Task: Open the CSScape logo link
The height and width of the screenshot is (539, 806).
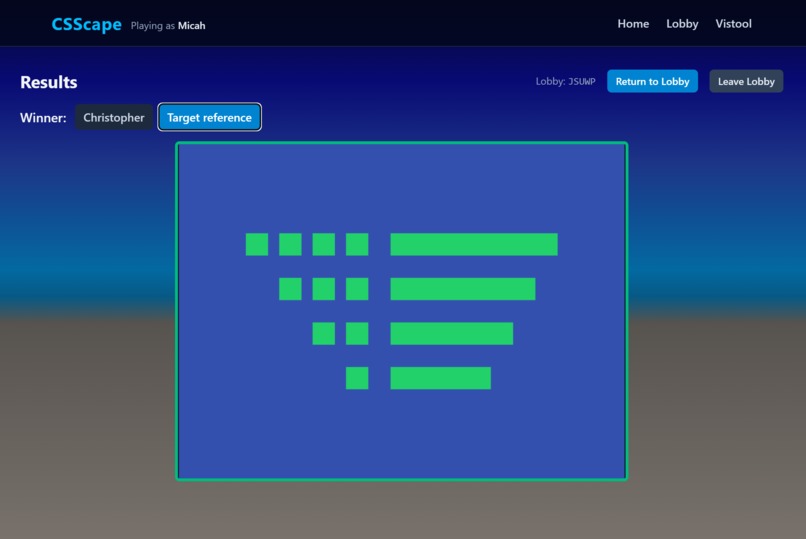Action: 86,24
